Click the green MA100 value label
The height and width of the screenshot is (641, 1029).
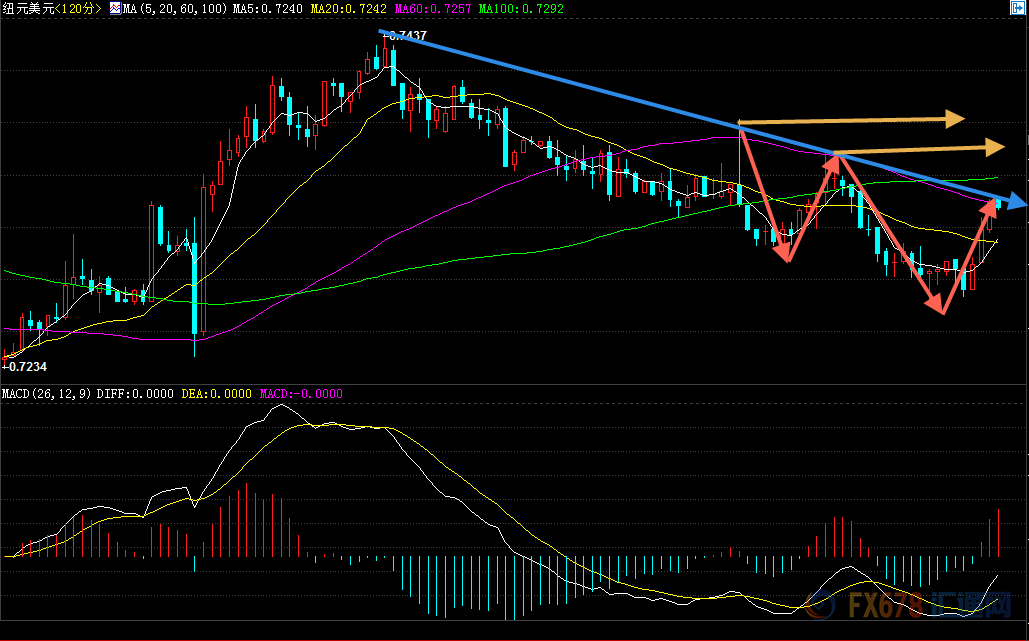pos(520,8)
